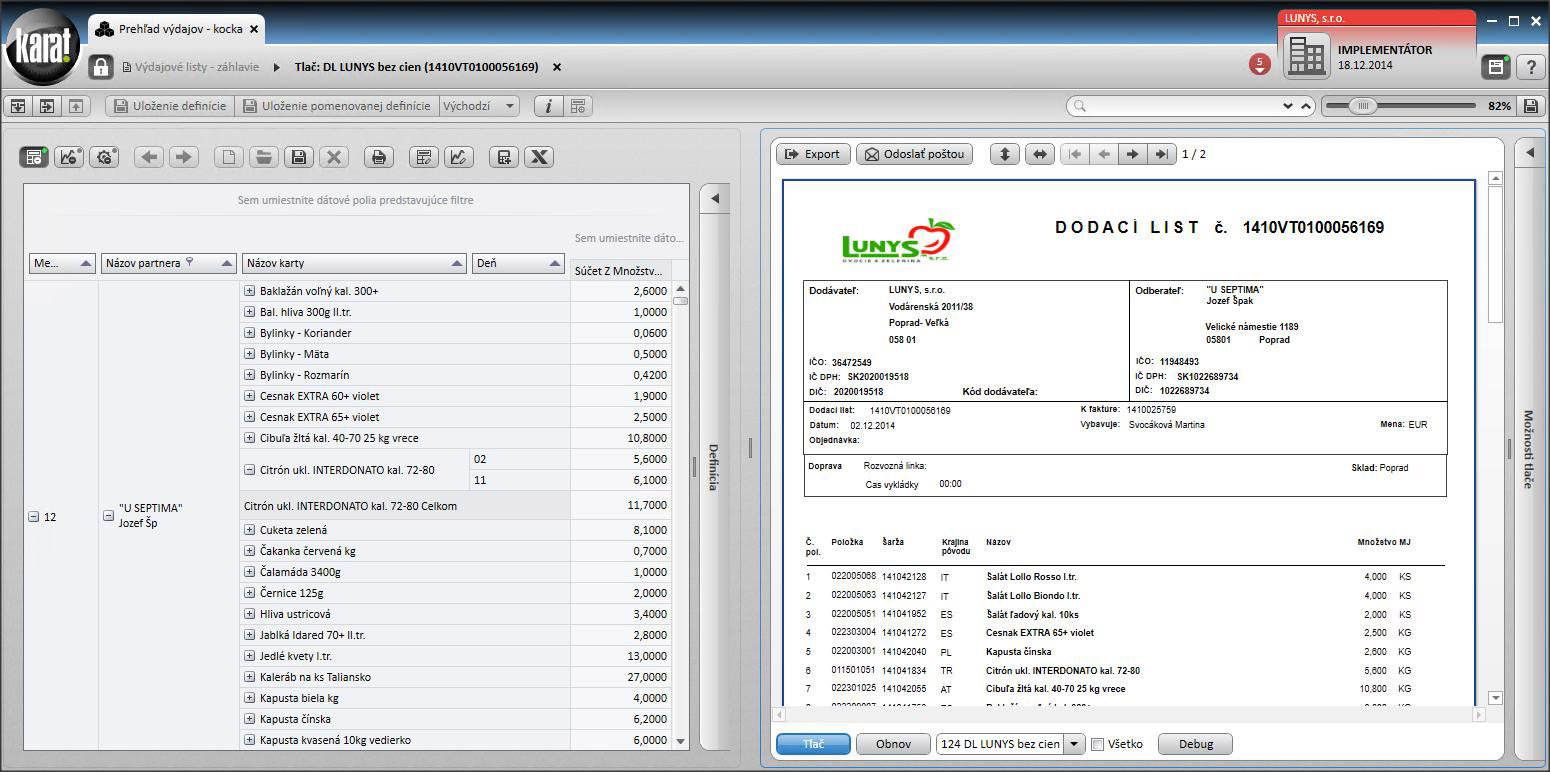
Task: Click Uloženie pomenovanej definície button
Action: 338,106
